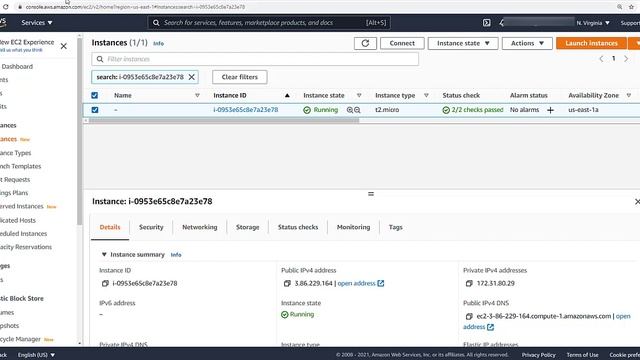Sort by Instance ID ascending arrow
The image size is (640, 360).
point(287,96)
